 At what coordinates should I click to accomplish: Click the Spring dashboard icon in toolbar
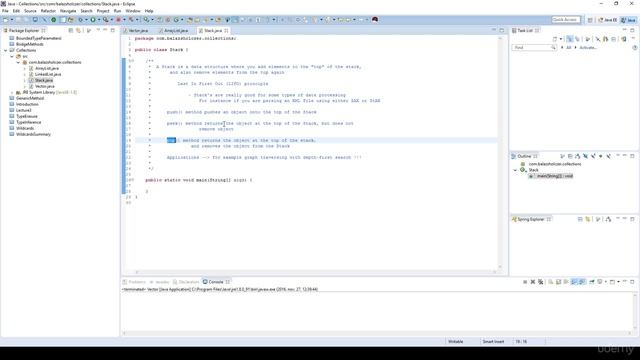53,20
